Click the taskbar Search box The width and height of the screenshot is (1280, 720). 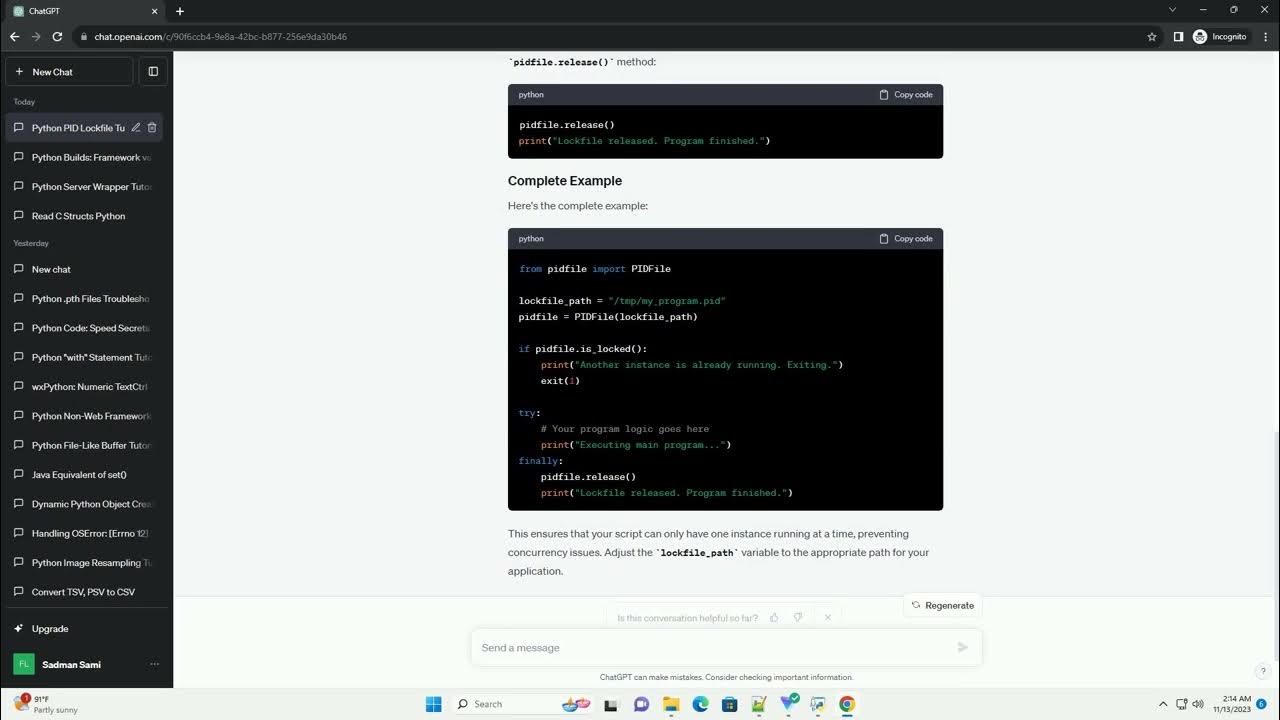click(521, 704)
